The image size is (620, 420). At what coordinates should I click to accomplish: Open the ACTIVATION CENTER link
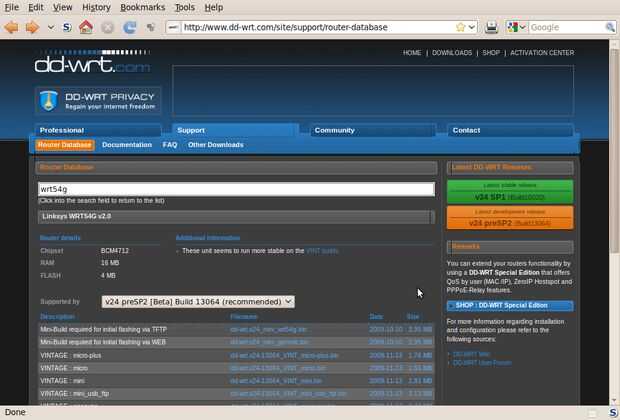tap(542, 53)
